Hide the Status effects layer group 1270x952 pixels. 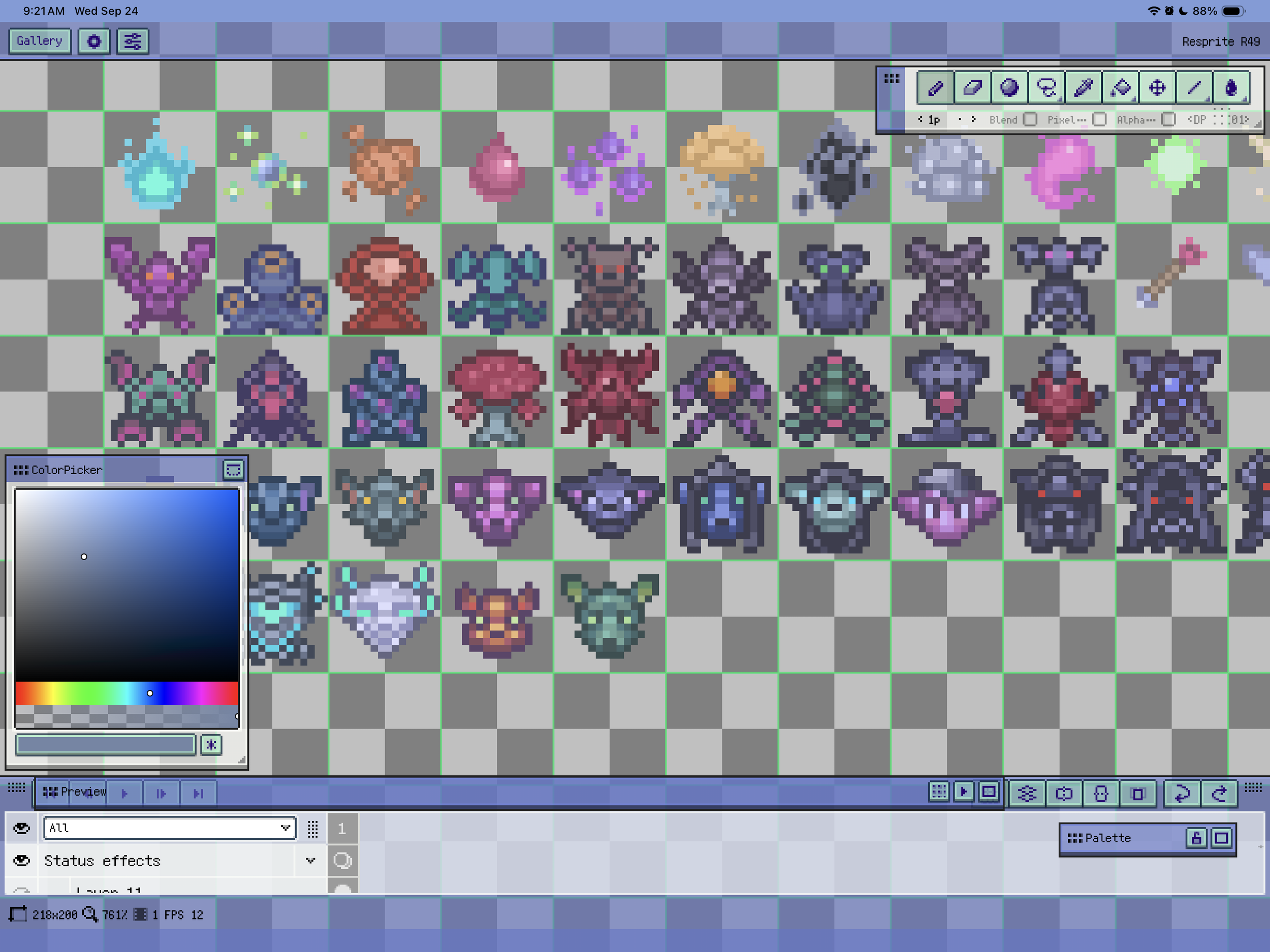[x=22, y=860]
